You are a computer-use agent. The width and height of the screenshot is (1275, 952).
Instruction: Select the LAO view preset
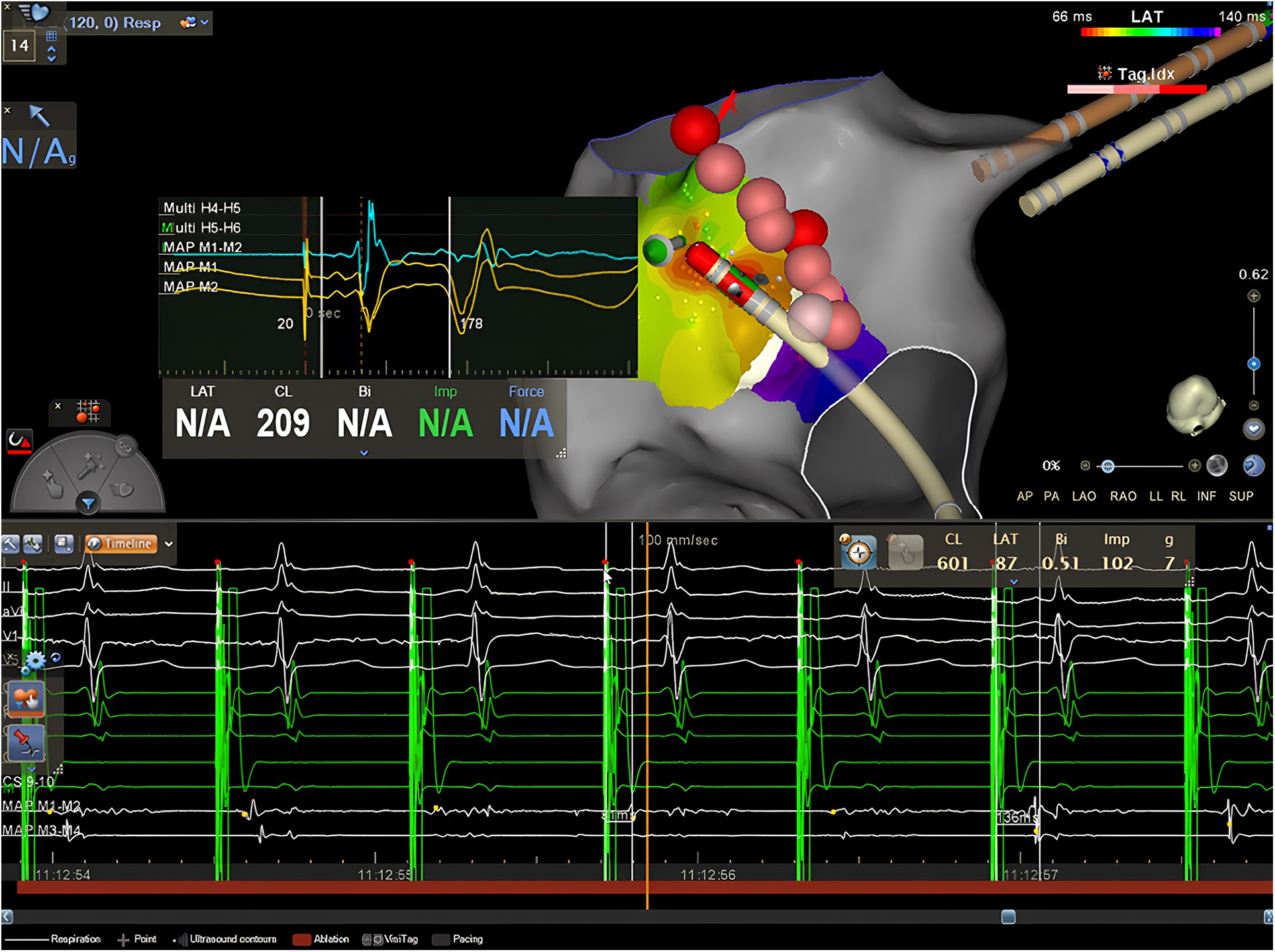pyautogui.click(x=1084, y=496)
